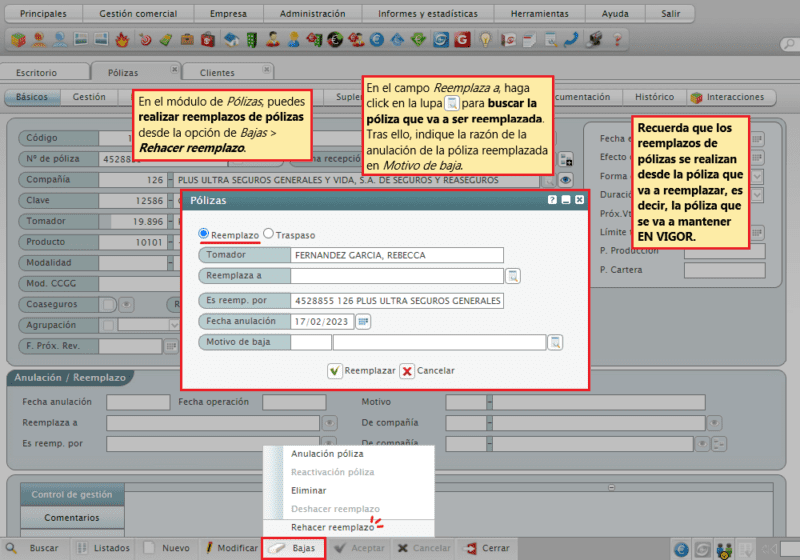Click the telephone icon in the main toolbar
Viewport: 800px width, 560px height.
pyautogui.click(x=570, y=41)
